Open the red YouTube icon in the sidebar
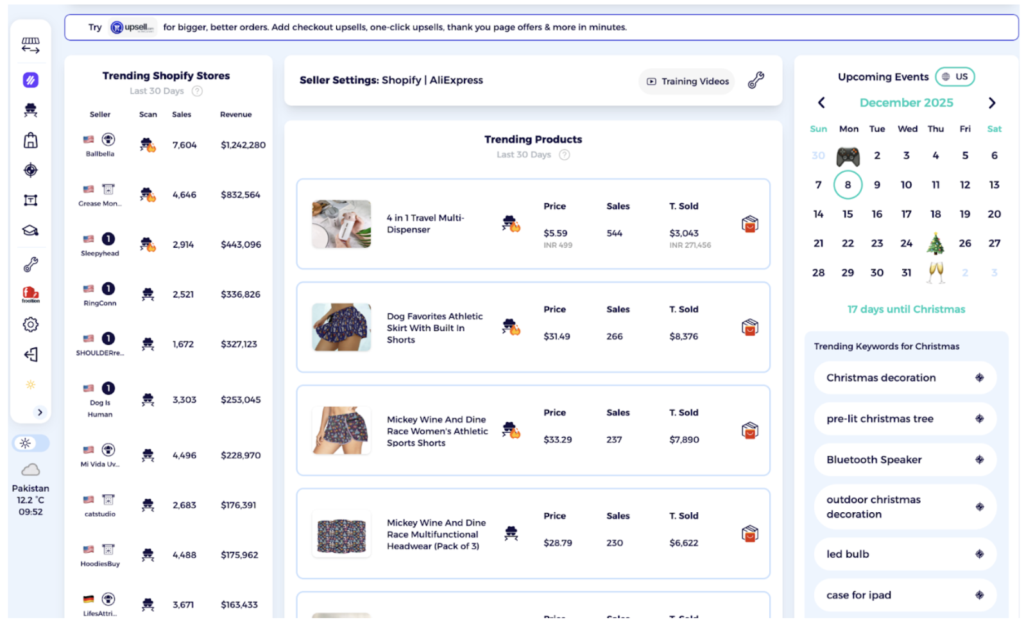This screenshot has height=629, width=1024. 30,295
